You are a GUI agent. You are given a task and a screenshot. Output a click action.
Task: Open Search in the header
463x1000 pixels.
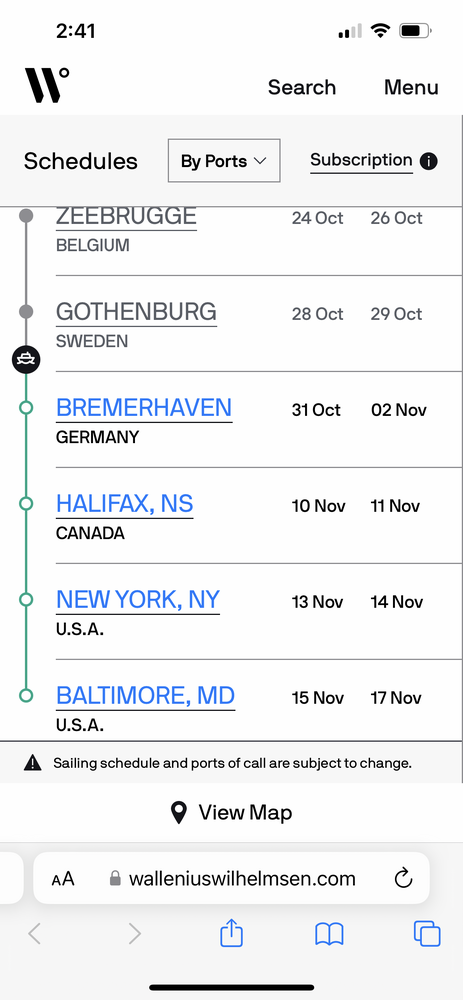click(x=302, y=87)
